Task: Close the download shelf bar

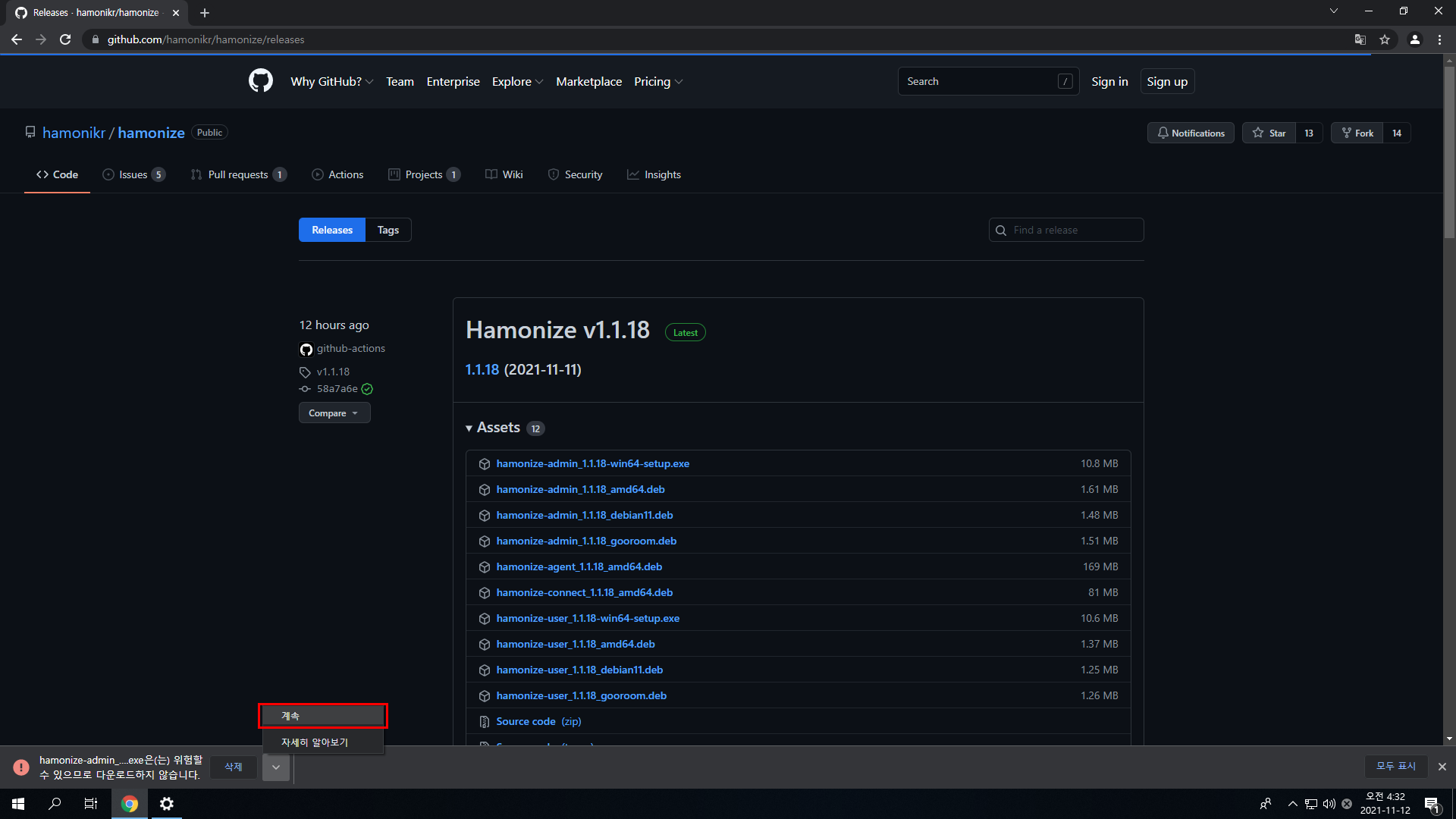Action: click(x=1442, y=767)
